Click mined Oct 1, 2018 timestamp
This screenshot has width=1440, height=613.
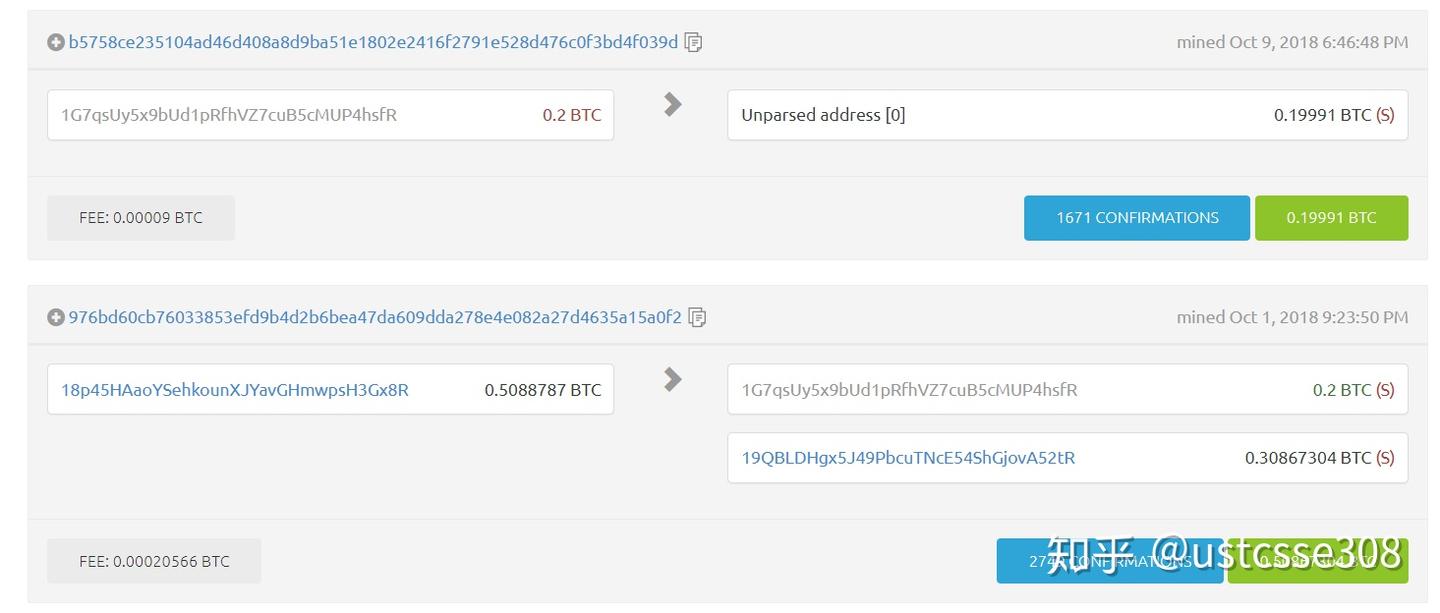click(x=1292, y=317)
